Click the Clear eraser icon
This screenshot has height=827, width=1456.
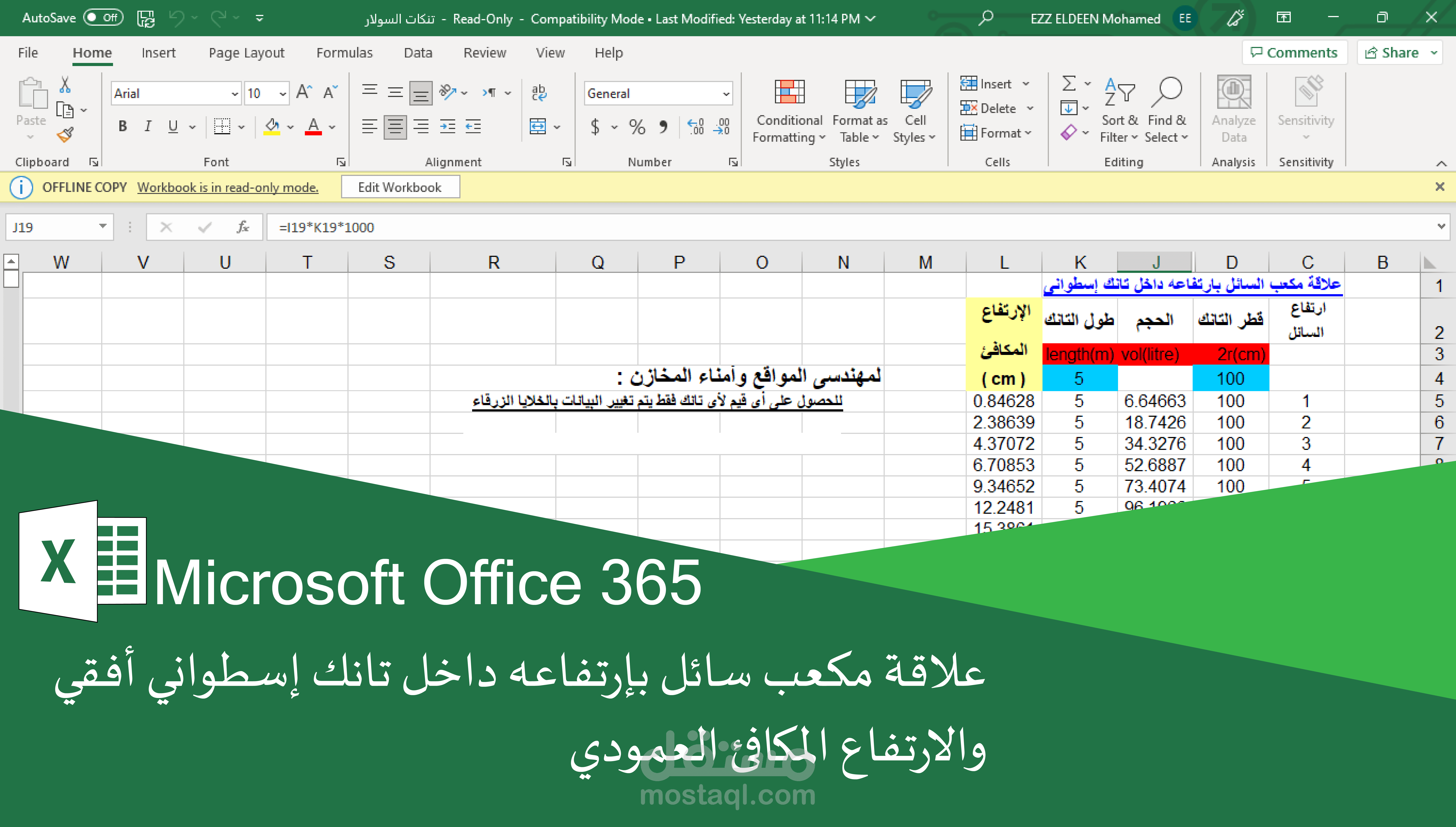(1069, 132)
